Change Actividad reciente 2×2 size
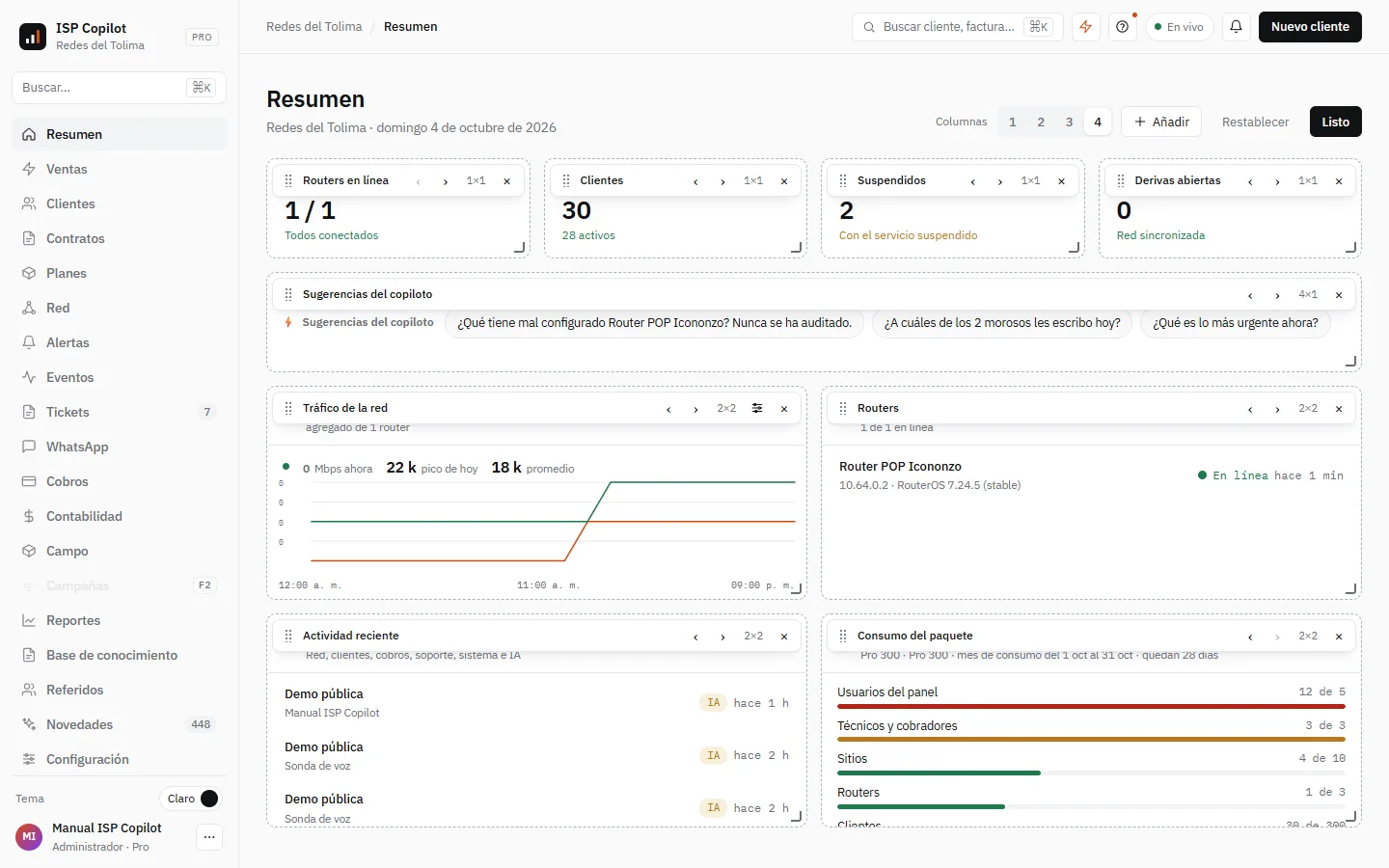Screen dimensions: 1389x868 coord(753,637)
